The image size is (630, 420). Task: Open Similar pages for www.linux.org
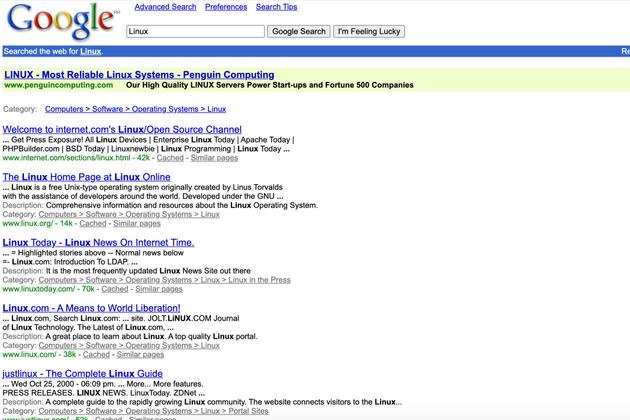[137, 223]
